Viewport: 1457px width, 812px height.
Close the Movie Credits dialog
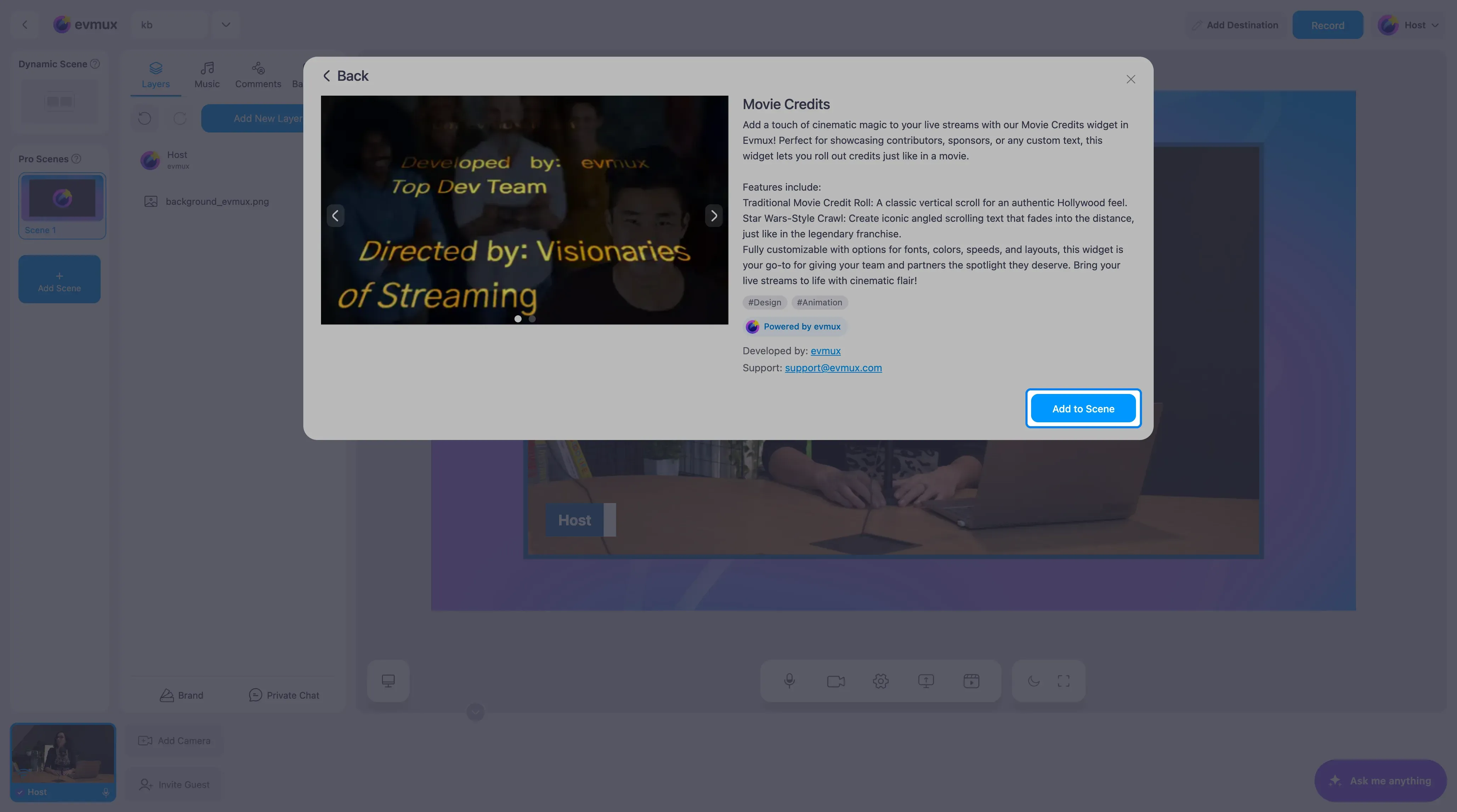click(1131, 79)
